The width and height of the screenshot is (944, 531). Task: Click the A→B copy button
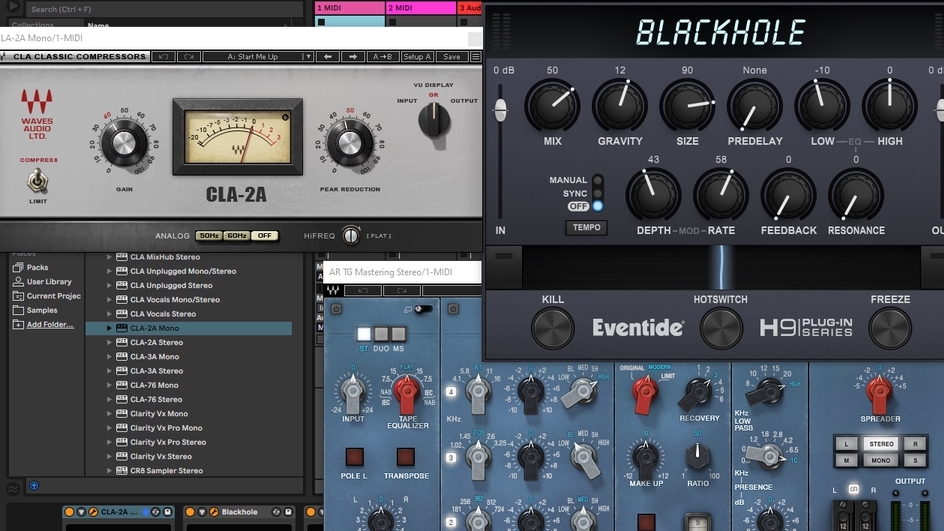coord(382,57)
